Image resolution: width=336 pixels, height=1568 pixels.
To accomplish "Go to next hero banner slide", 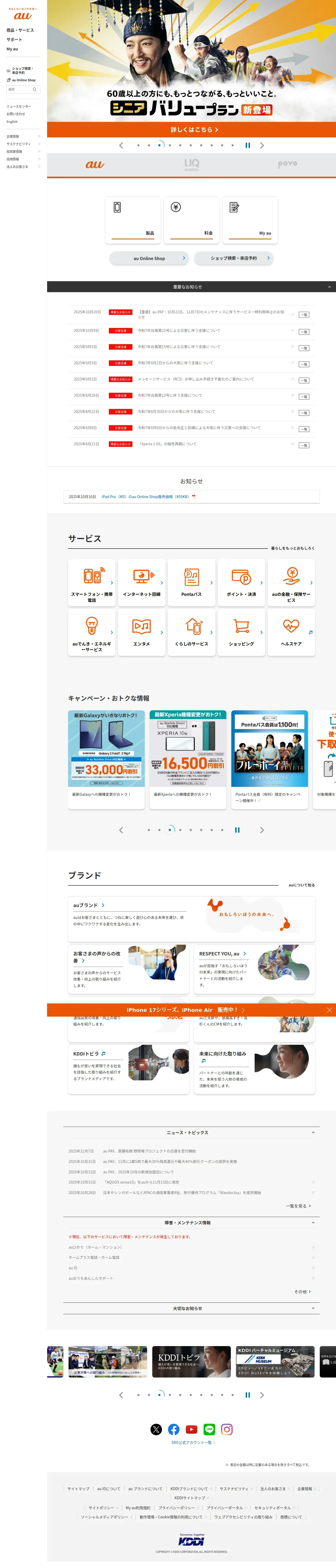I will pos(262,146).
